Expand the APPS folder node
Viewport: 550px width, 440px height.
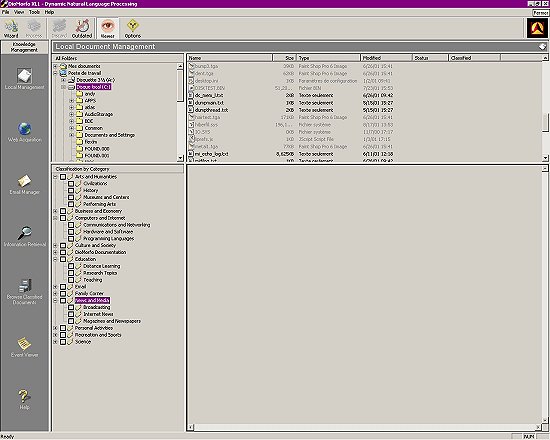(x=72, y=101)
